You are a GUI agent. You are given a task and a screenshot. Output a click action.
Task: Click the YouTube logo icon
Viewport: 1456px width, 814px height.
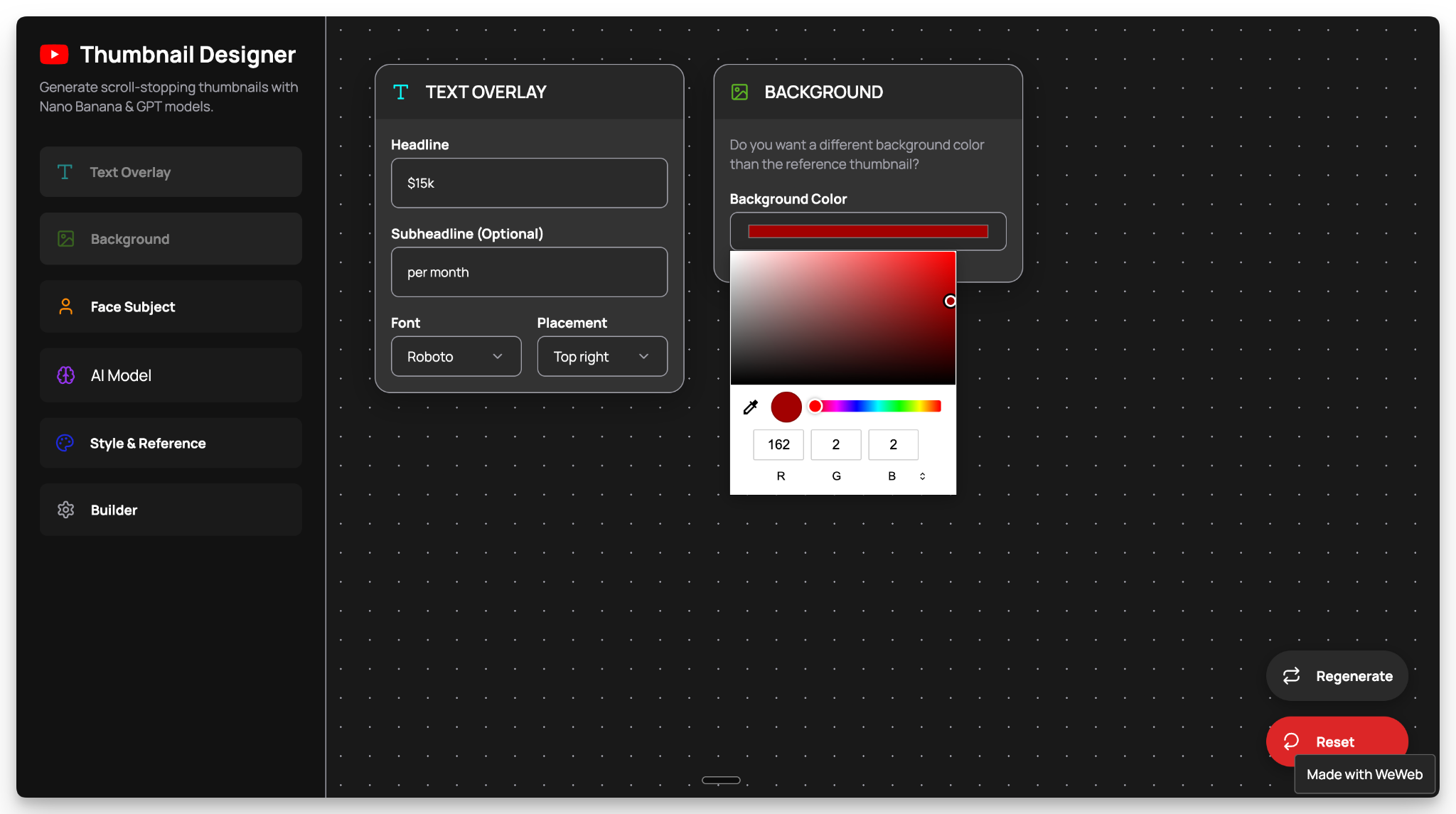[53, 54]
